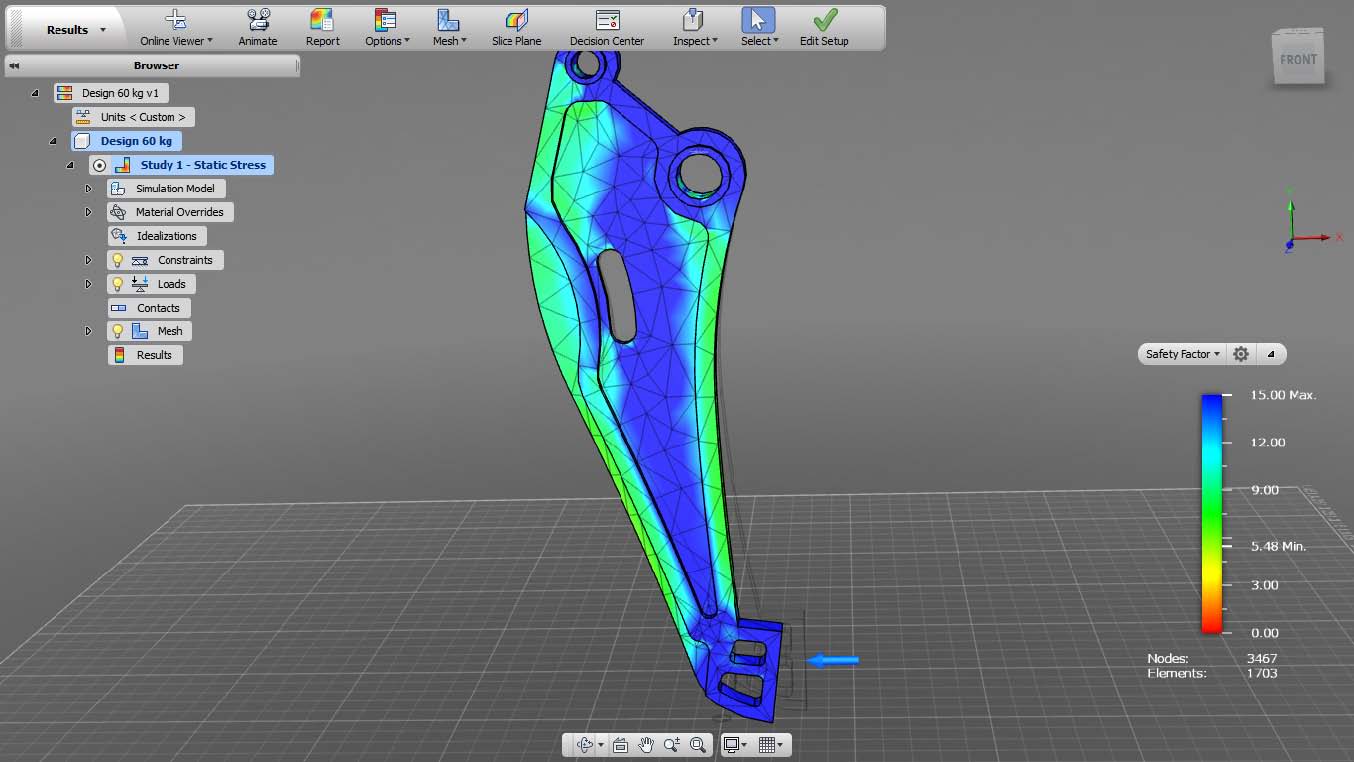The height and width of the screenshot is (762, 1354).
Task: Open the Orbit type dropdown arrow
Action: coord(601,746)
